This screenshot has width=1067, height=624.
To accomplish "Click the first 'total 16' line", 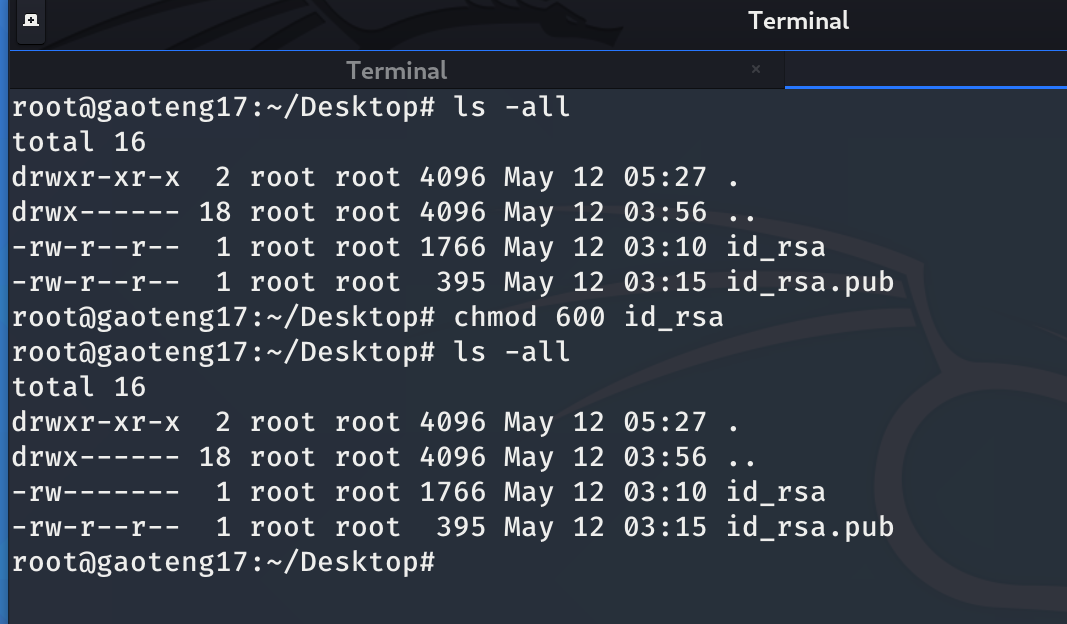I will [79, 142].
